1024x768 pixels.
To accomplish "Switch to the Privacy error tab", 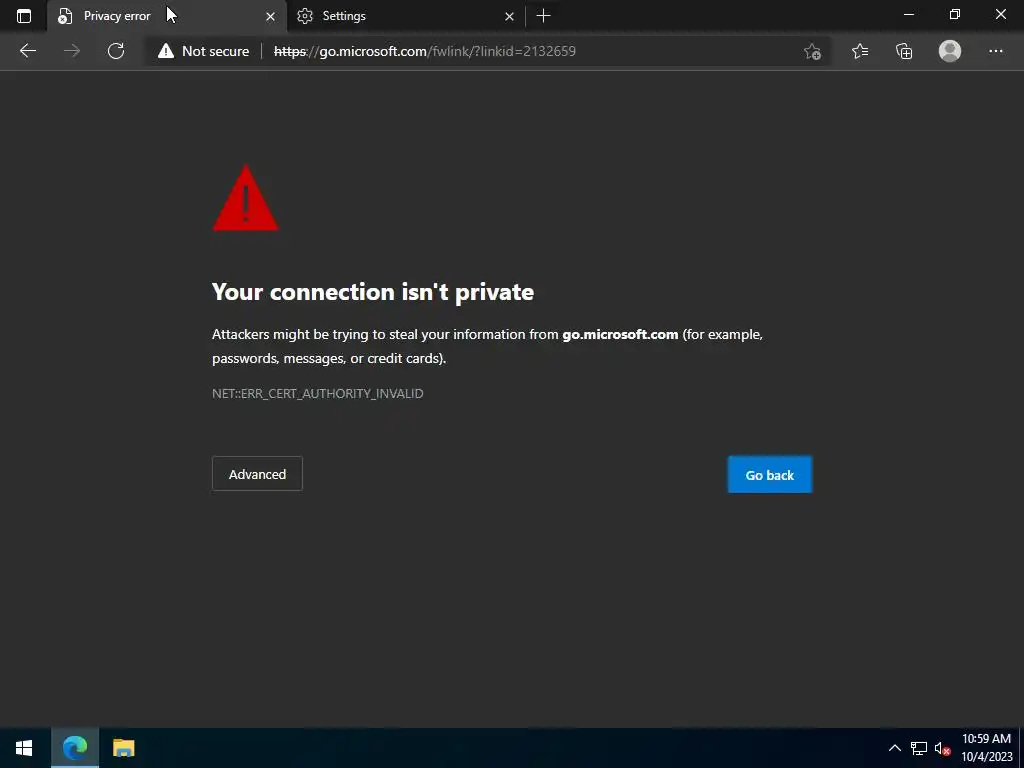I will click(x=167, y=16).
